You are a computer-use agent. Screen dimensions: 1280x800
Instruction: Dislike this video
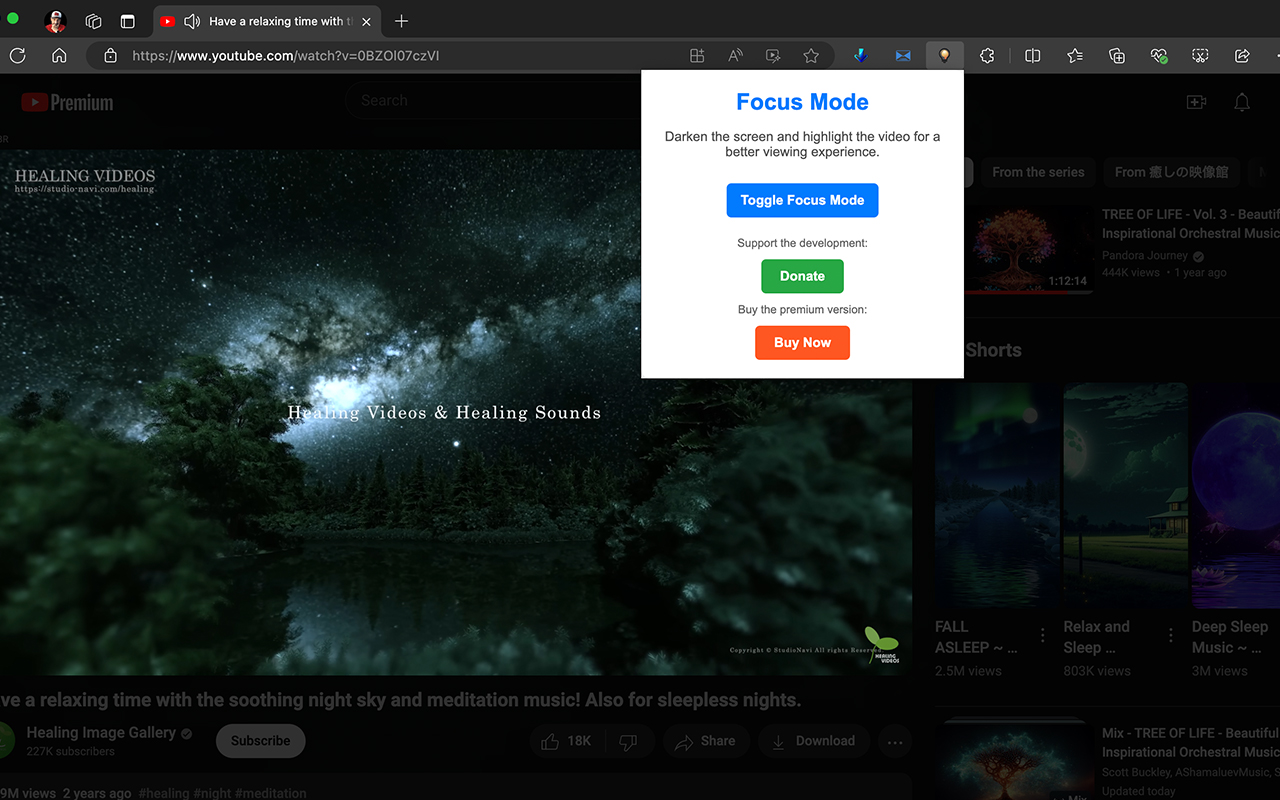tap(628, 741)
